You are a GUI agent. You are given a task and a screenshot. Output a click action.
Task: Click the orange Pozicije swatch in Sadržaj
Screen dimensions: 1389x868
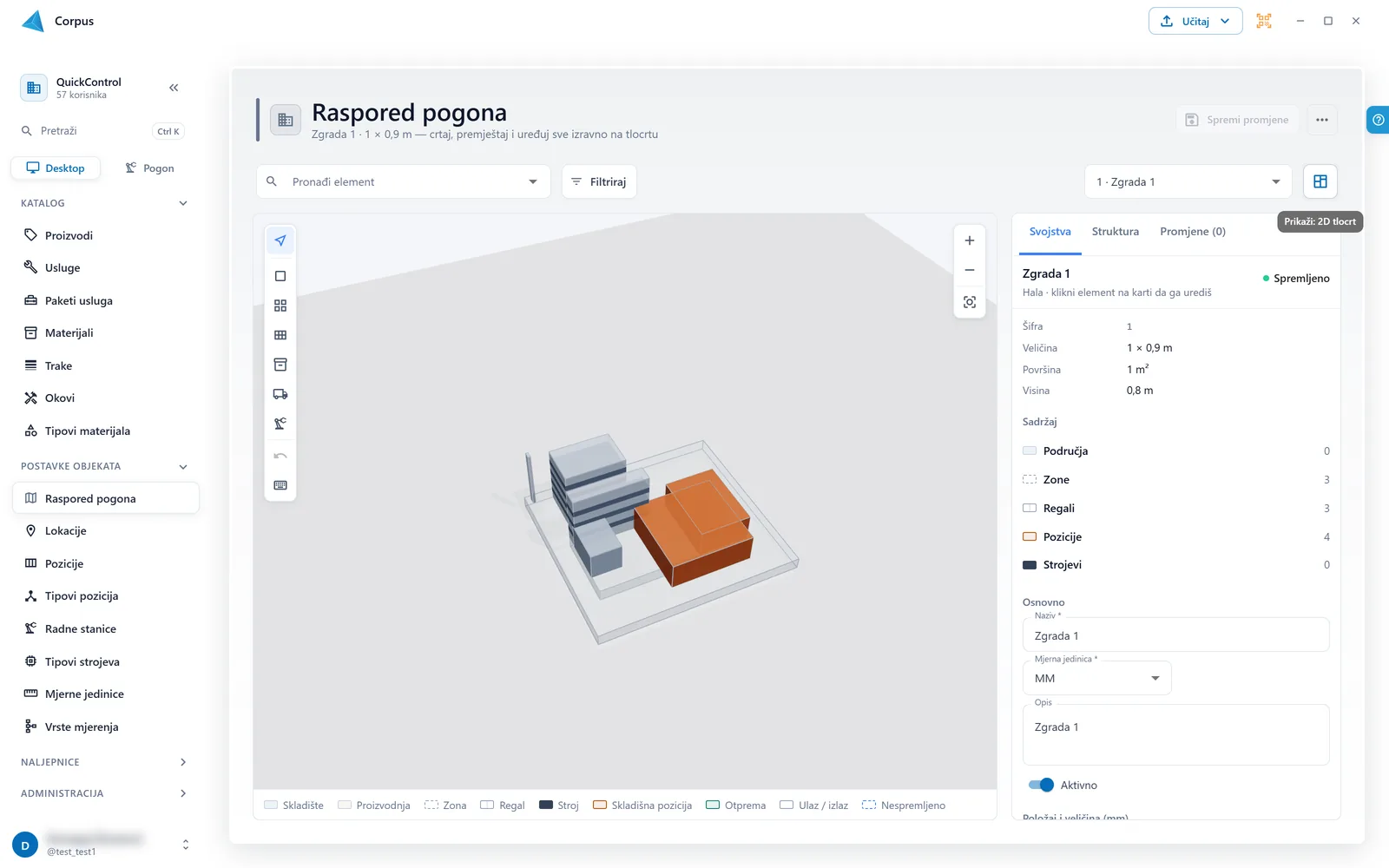(x=1030, y=536)
